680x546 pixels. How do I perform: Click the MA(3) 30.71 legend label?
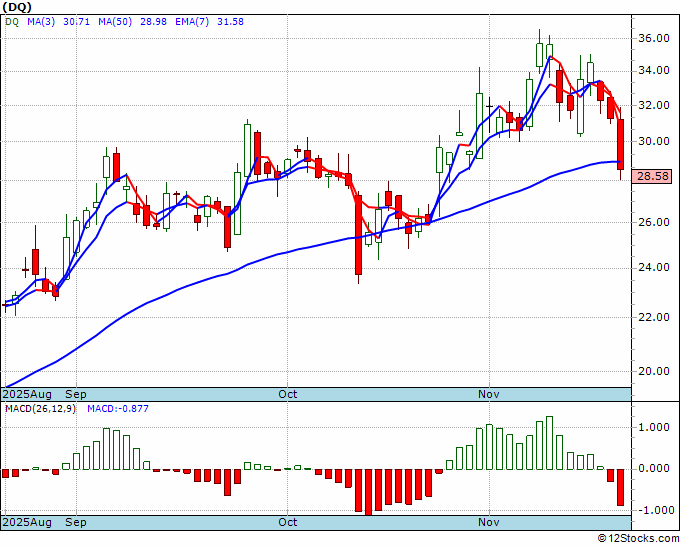pyautogui.click(x=59, y=21)
